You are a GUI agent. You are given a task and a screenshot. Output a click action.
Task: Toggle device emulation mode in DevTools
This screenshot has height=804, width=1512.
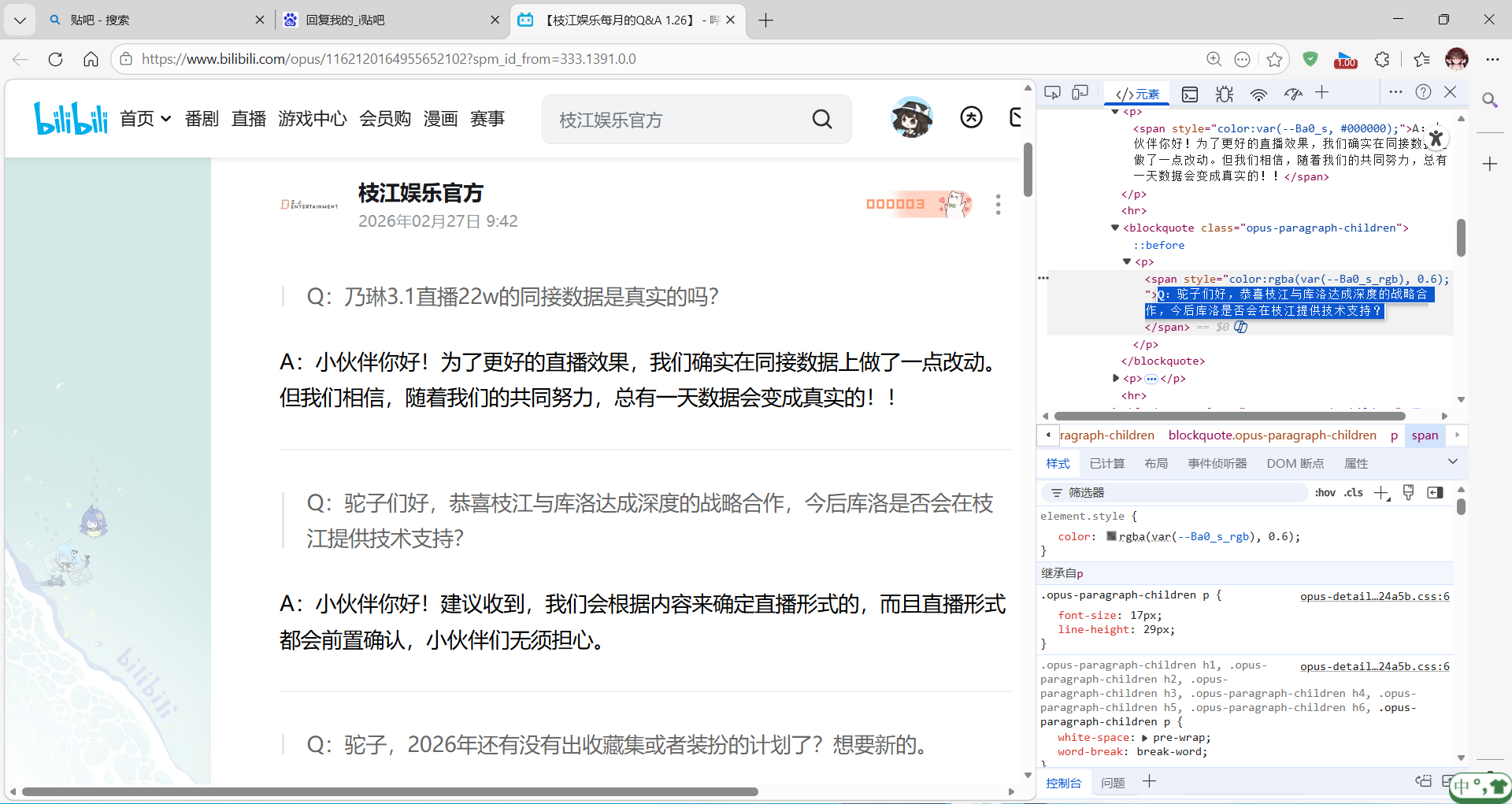(x=1080, y=93)
